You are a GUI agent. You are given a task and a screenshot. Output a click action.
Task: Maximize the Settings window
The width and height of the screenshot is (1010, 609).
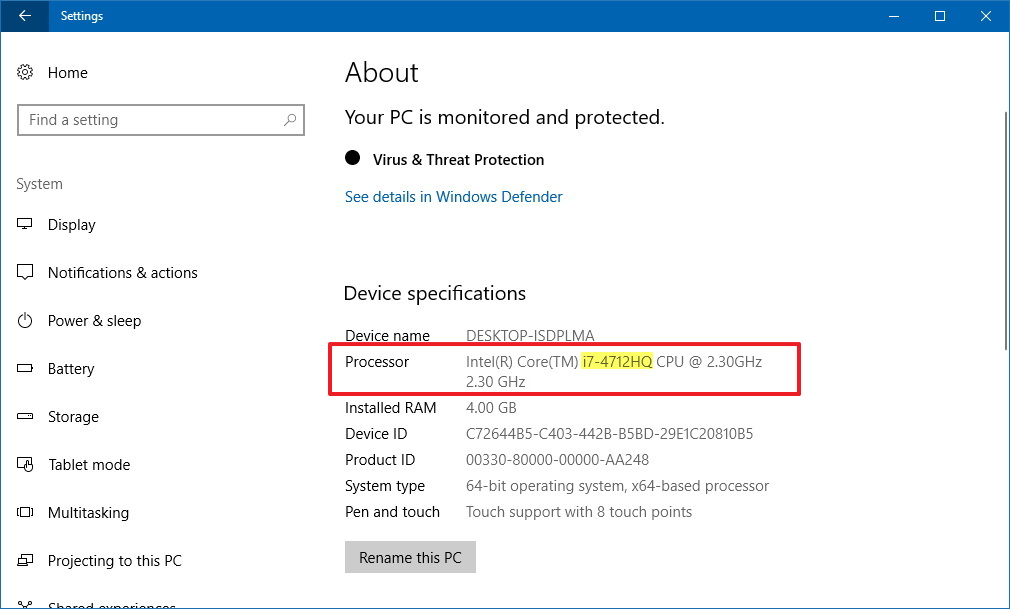(x=940, y=16)
